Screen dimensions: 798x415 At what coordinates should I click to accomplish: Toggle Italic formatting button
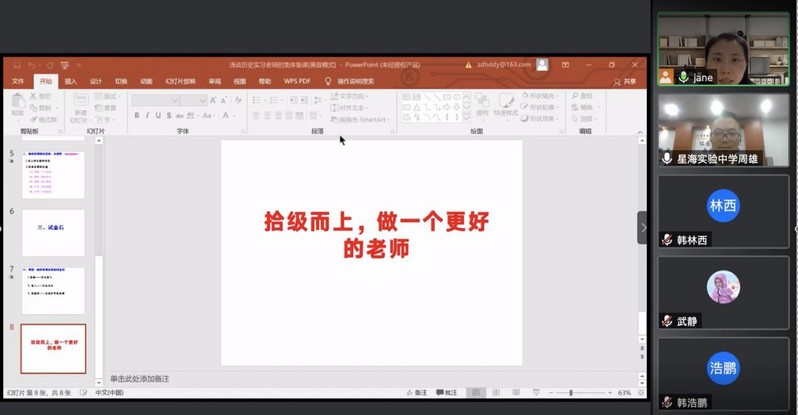click(x=148, y=116)
